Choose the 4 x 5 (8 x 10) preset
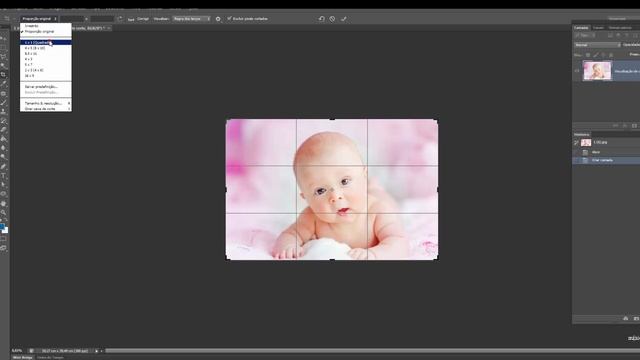The width and height of the screenshot is (640, 360). pos(46,48)
